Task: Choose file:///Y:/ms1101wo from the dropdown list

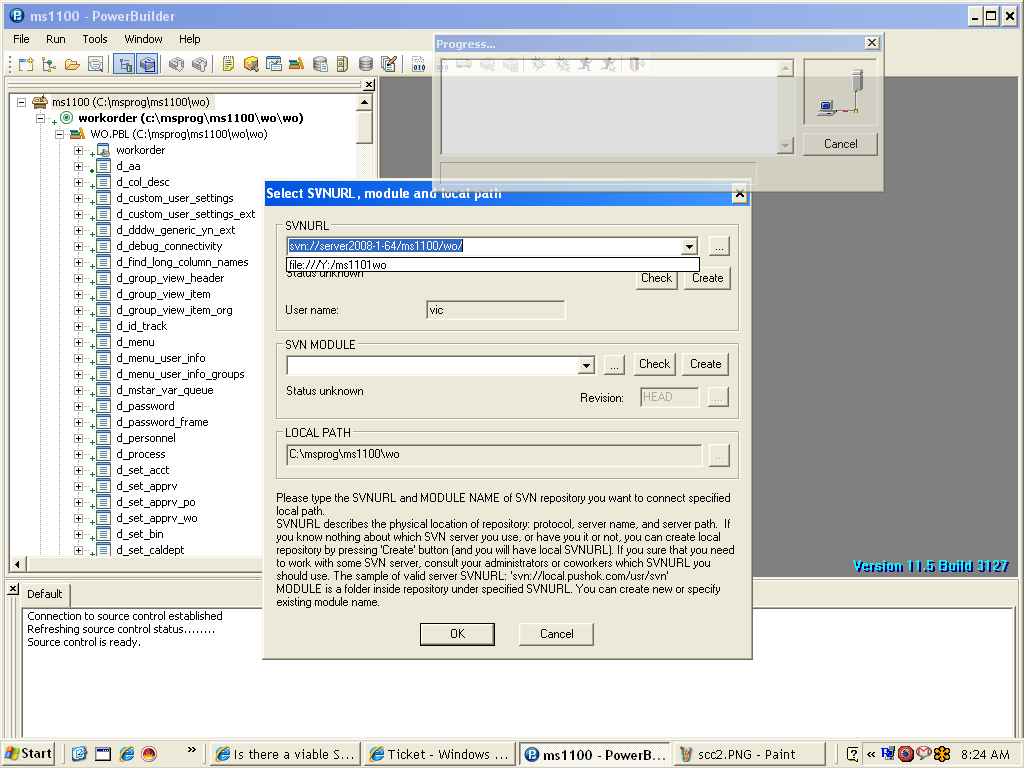Action: pos(493,264)
